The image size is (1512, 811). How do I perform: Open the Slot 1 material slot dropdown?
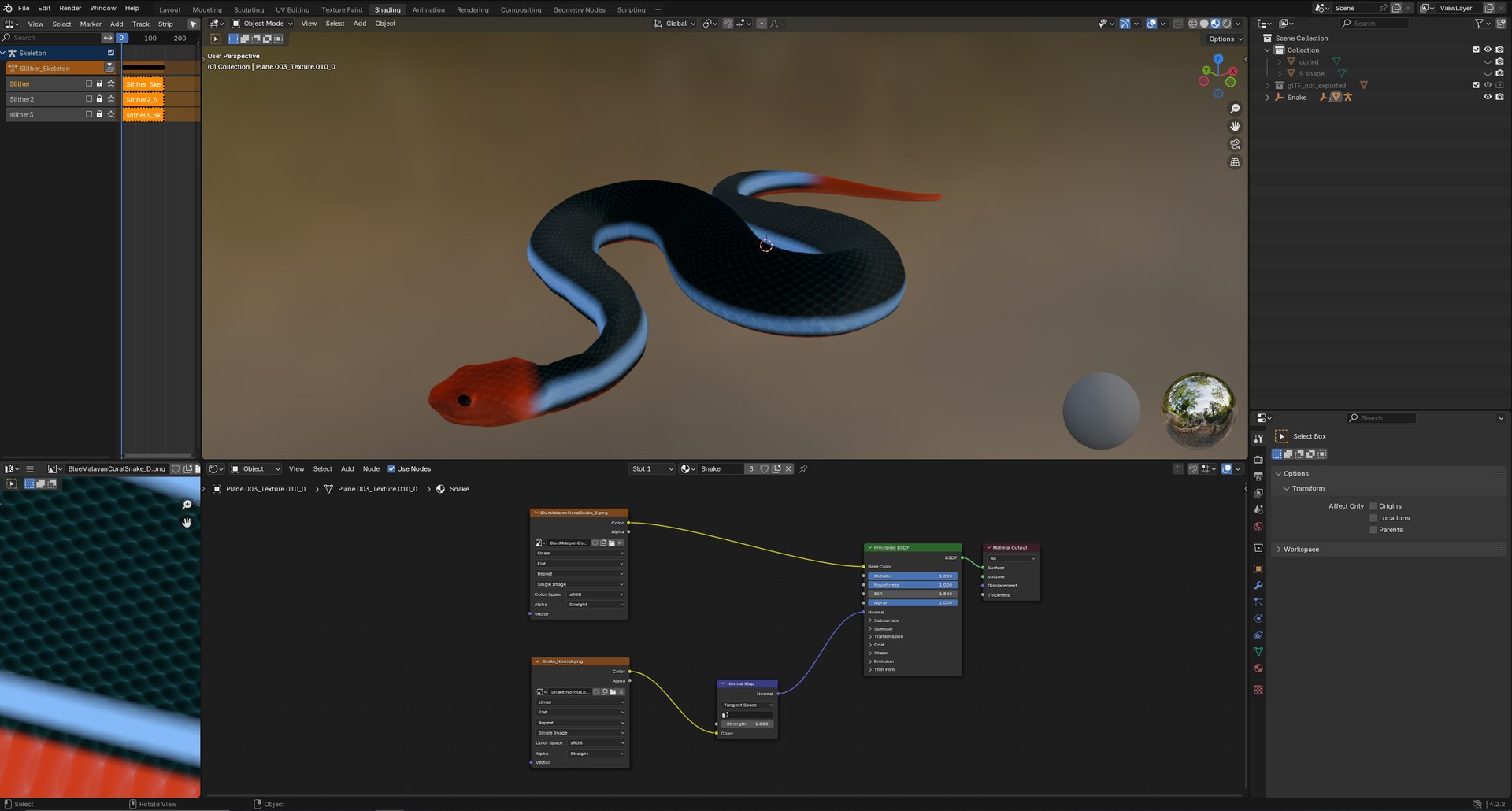click(652, 469)
